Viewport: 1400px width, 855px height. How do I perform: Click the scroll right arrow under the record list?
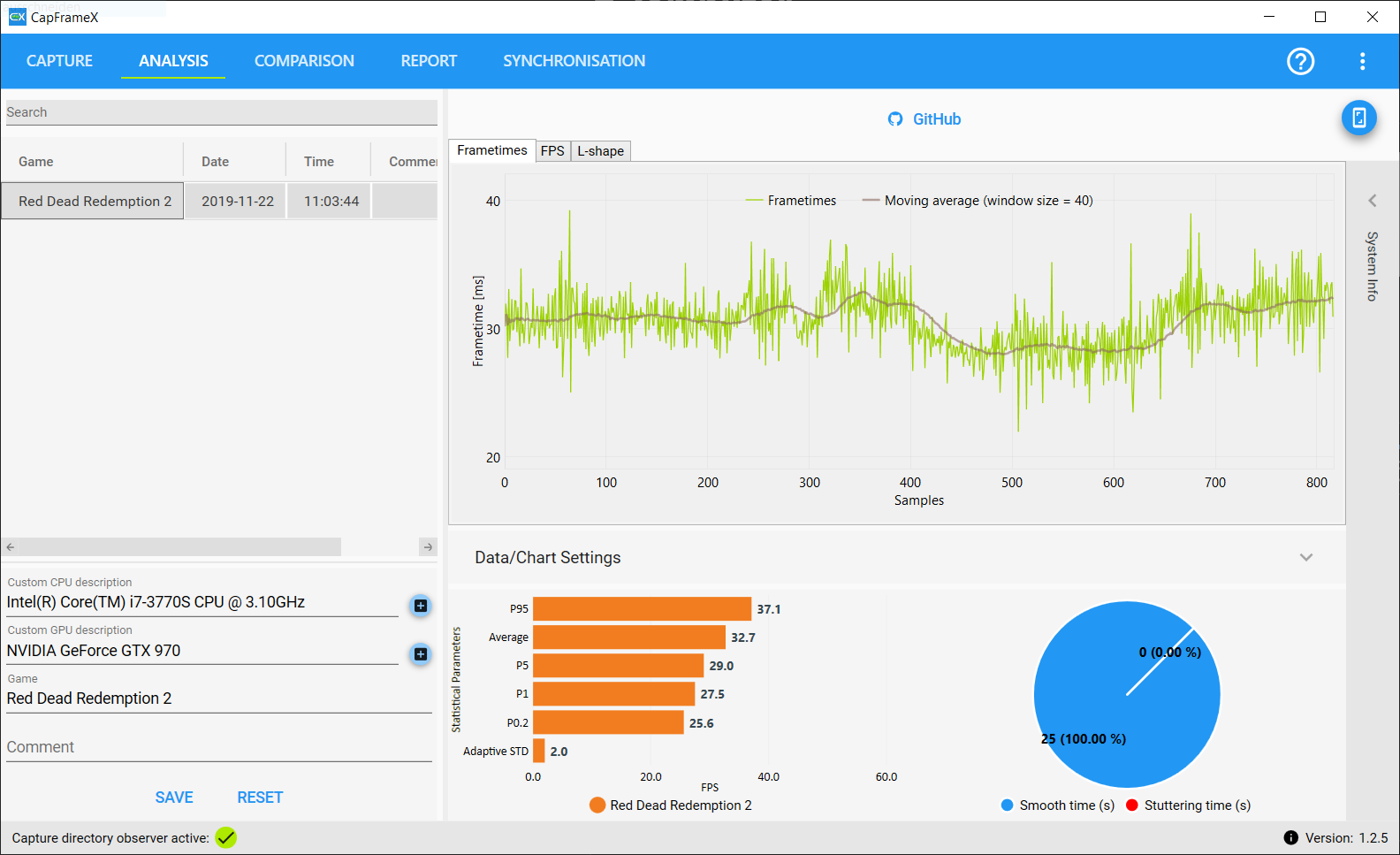tap(429, 547)
